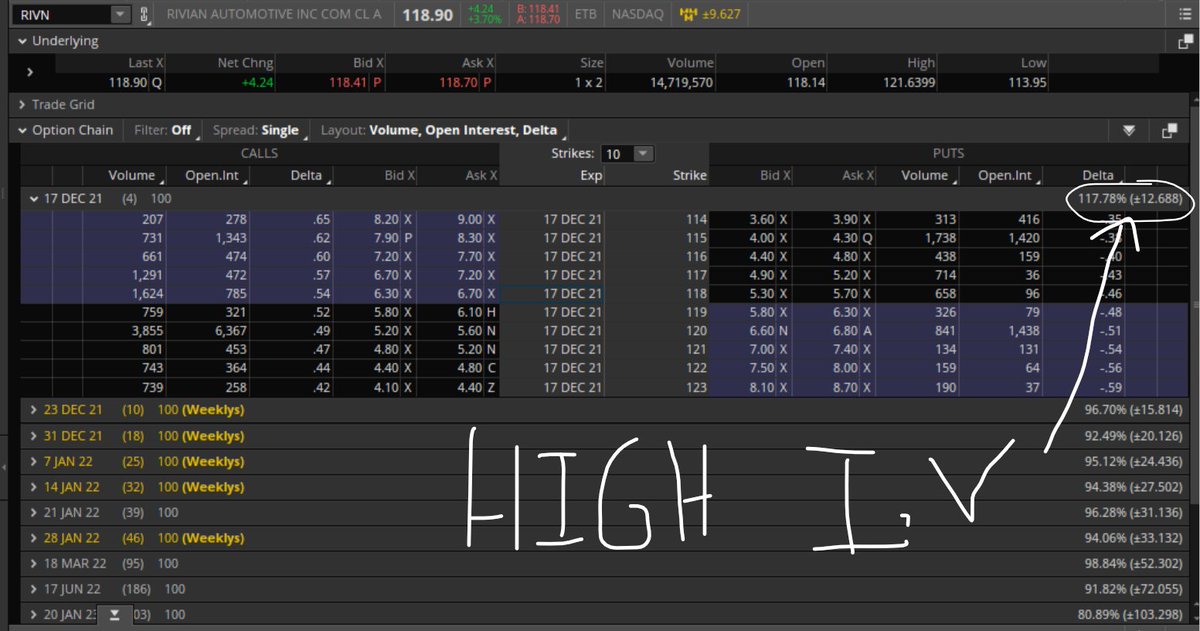The width and height of the screenshot is (1200, 631).
Task: Click the Strike column header
Action: (x=690, y=175)
